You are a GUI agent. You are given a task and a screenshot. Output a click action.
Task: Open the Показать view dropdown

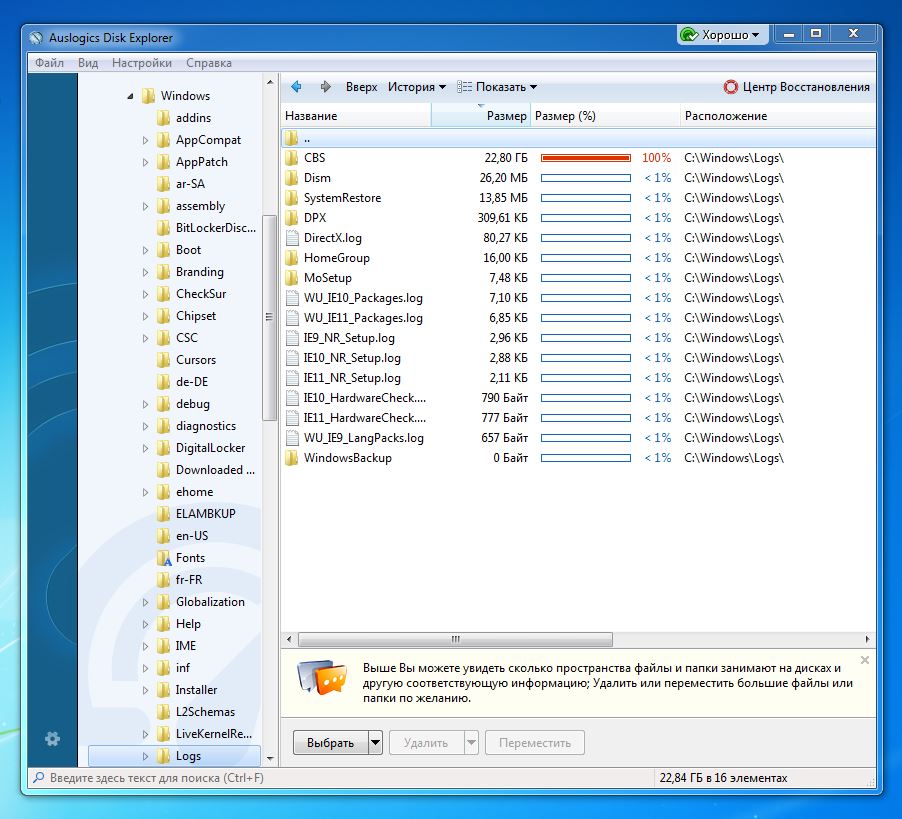tap(497, 87)
